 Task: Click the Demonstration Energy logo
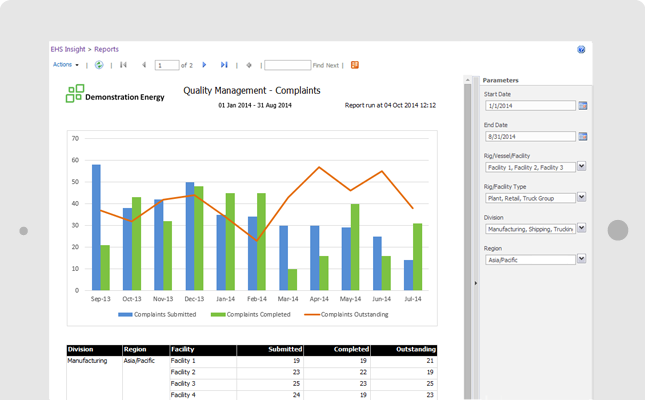115,93
